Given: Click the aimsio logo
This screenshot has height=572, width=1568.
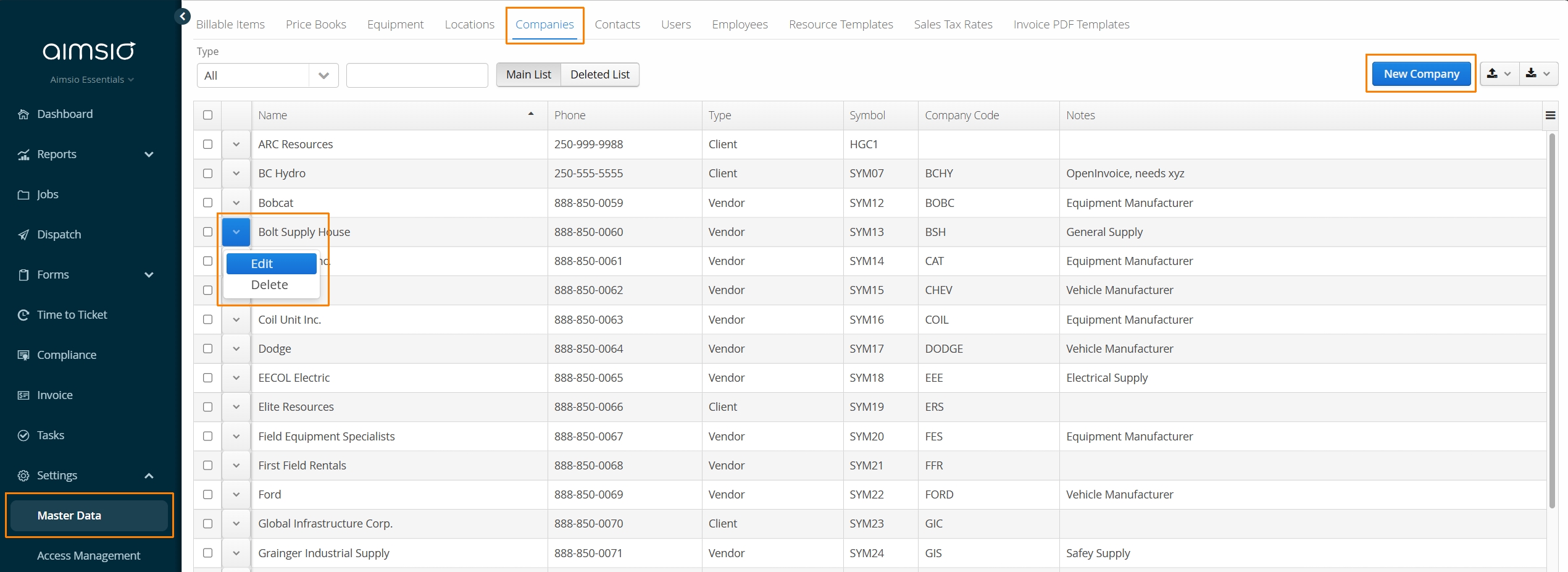Looking at the screenshot, I should (89, 51).
